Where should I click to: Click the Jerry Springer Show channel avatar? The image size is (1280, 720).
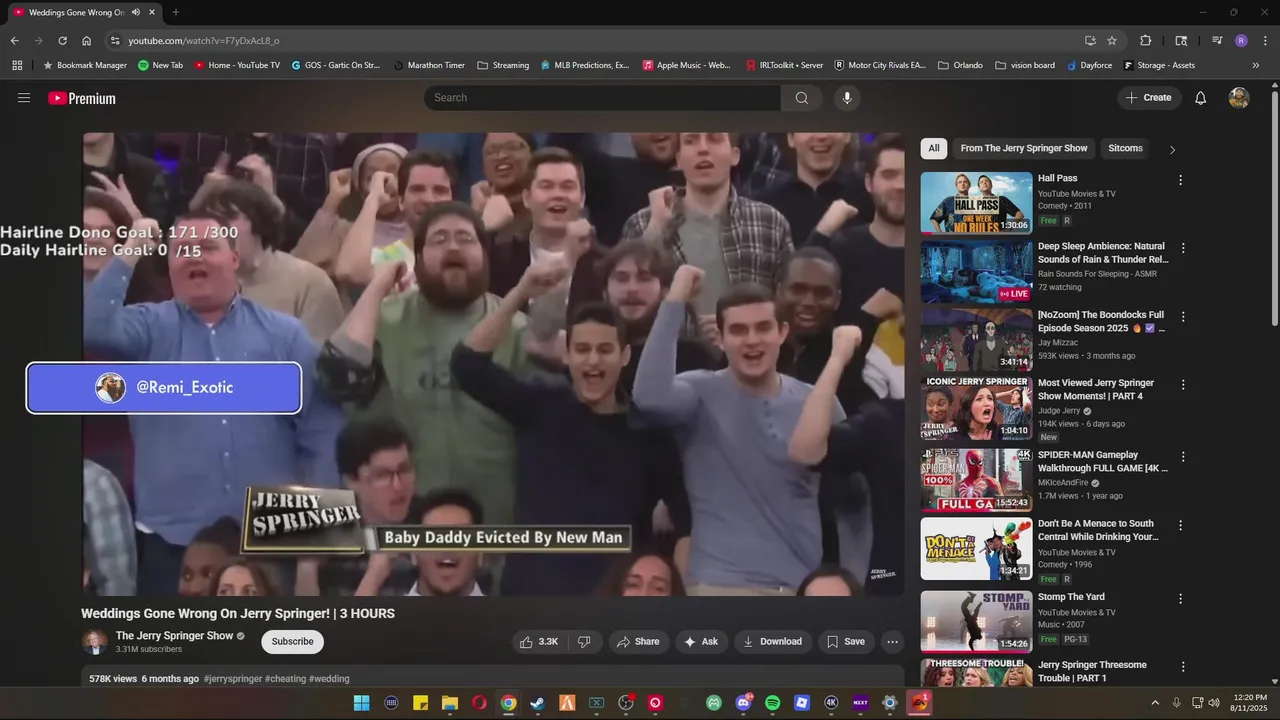click(x=95, y=642)
